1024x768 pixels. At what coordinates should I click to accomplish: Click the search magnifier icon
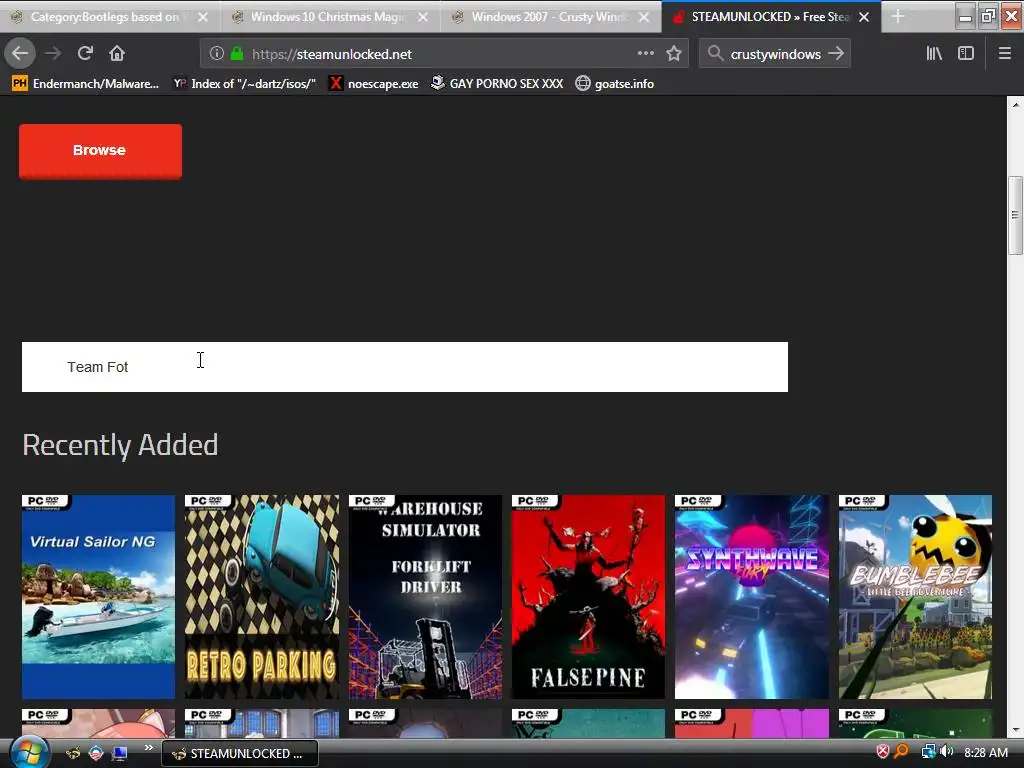715,54
